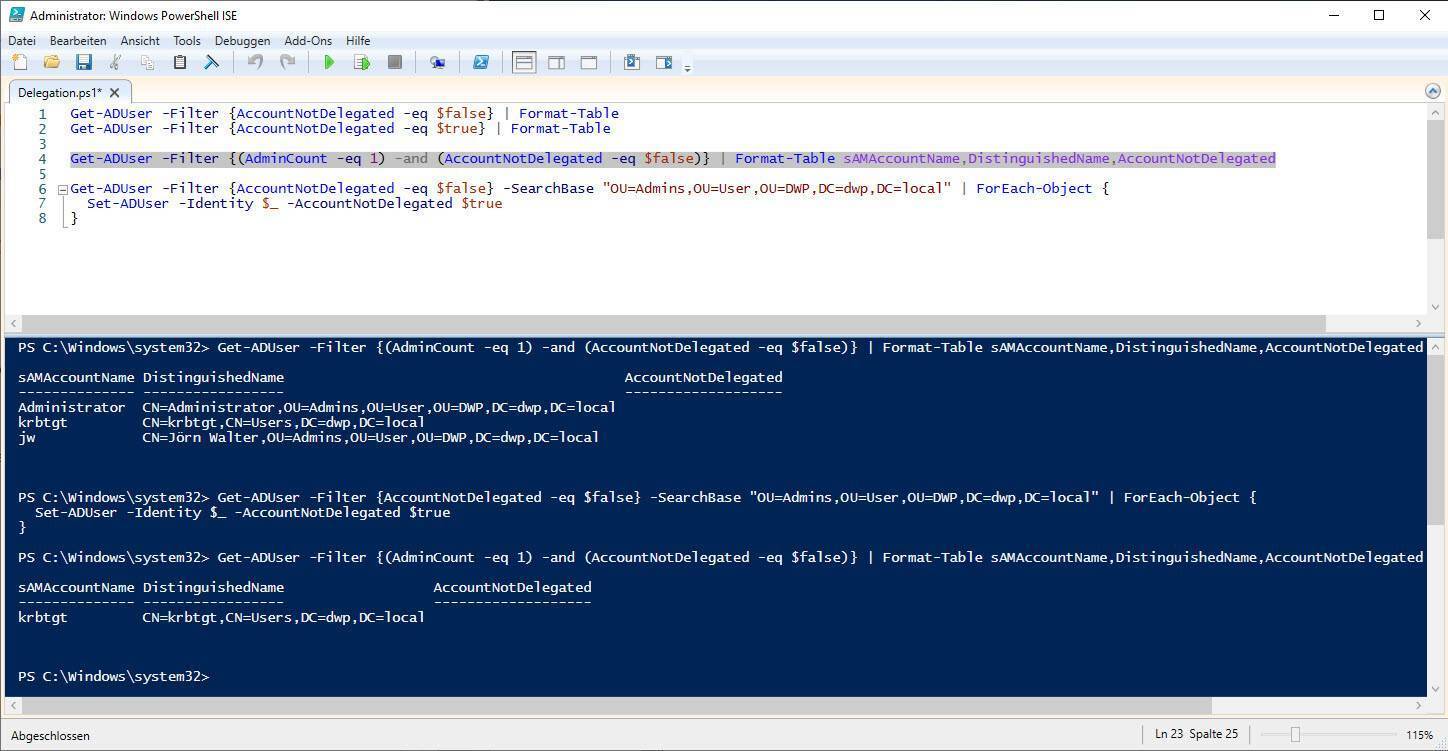
Task: Save the script with floppy disk icon
Action: (x=84, y=62)
